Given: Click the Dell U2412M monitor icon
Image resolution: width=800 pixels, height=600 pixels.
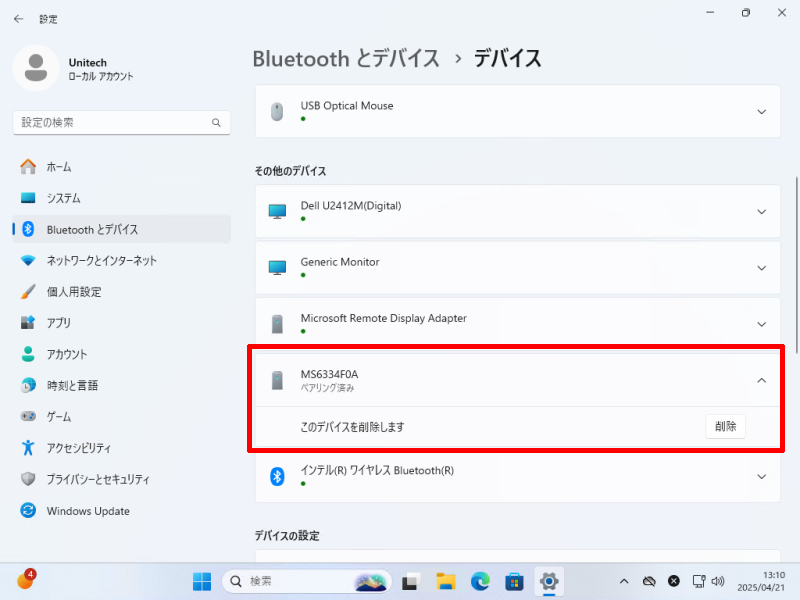Looking at the screenshot, I should pyautogui.click(x=278, y=211).
